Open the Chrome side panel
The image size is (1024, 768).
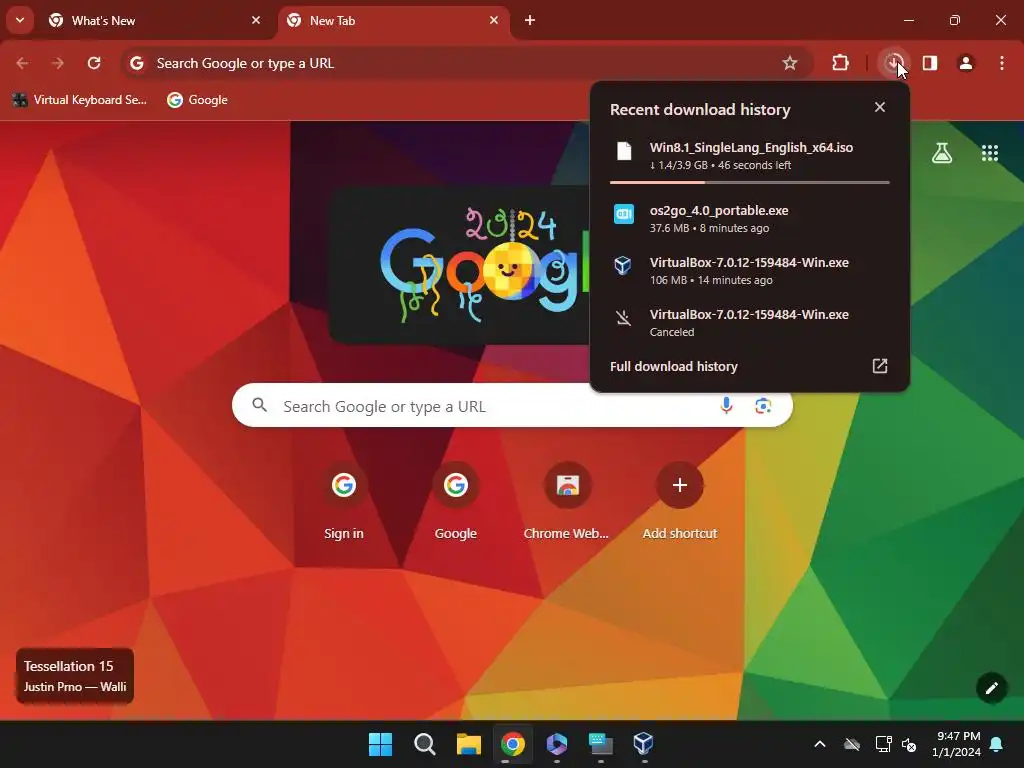pyautogui.click(x=930, y=63)
